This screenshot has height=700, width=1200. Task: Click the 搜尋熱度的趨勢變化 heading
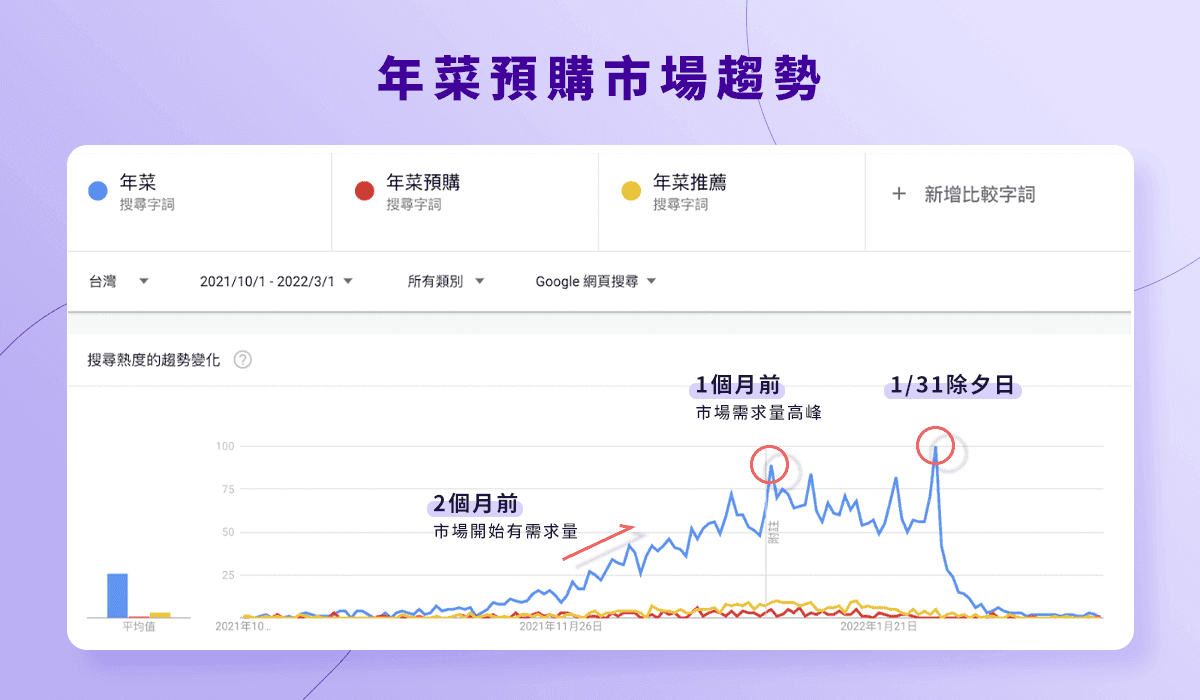[154, 360]
